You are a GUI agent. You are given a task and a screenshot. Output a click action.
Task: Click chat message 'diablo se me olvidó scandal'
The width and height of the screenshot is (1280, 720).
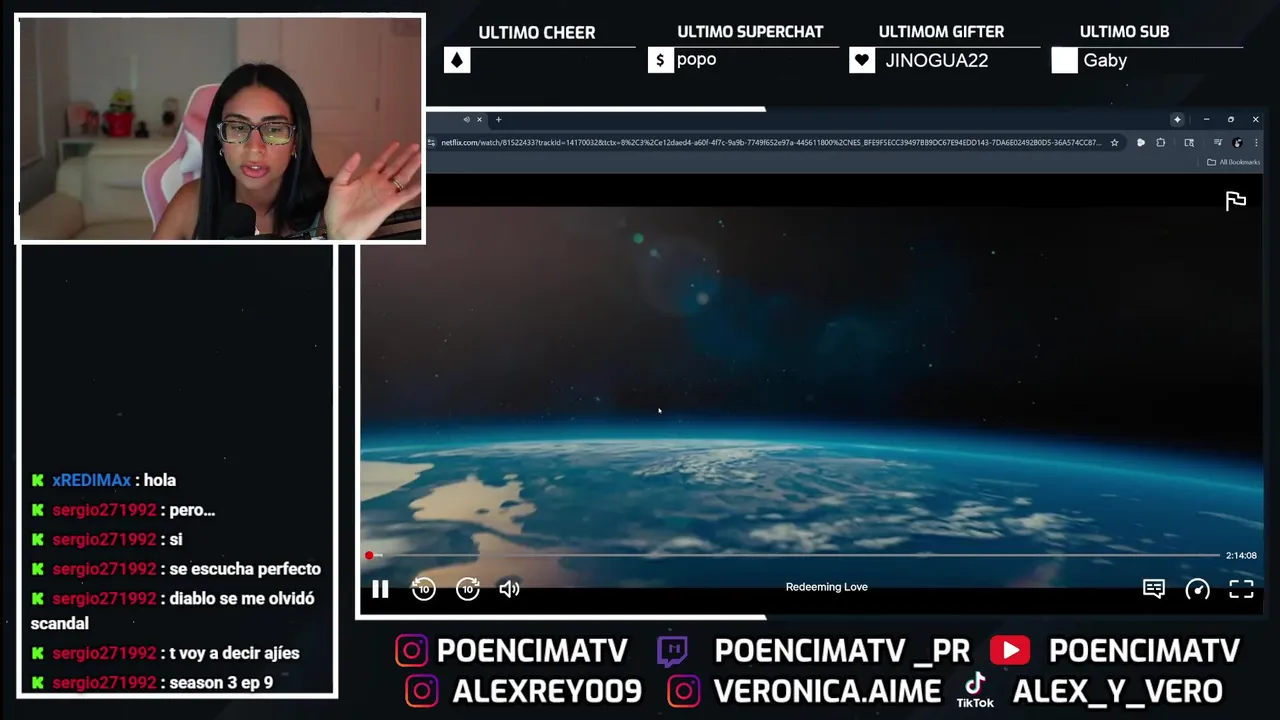[x=172, y=610]
